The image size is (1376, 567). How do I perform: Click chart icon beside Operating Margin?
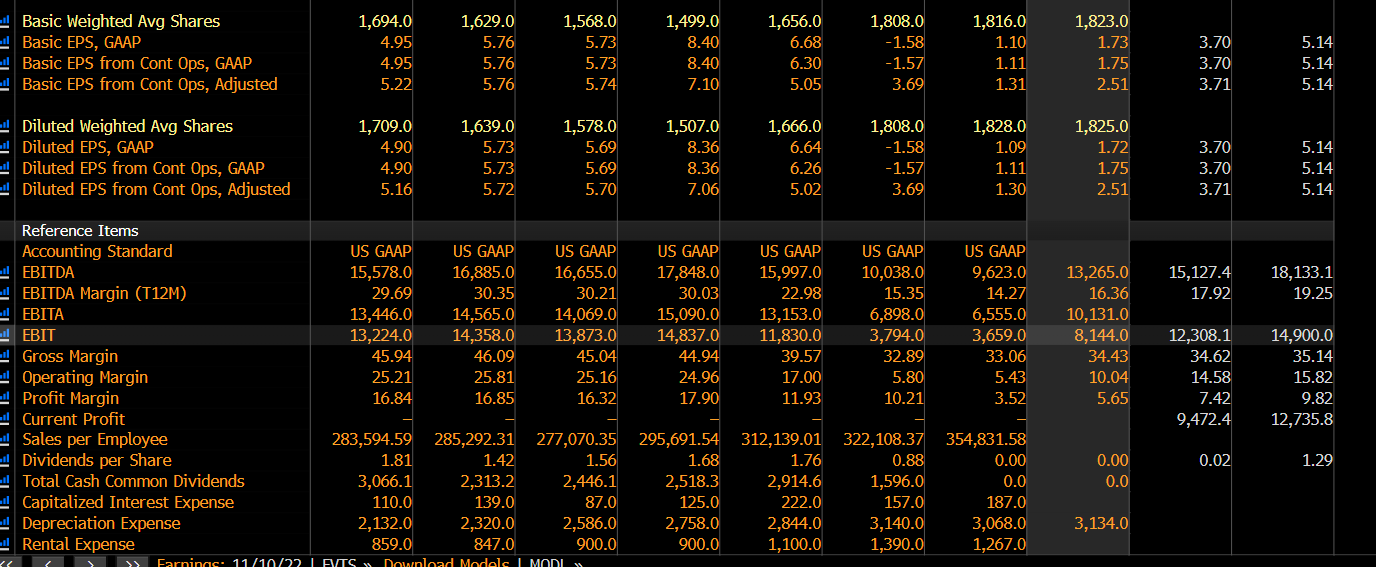[5, 377]
